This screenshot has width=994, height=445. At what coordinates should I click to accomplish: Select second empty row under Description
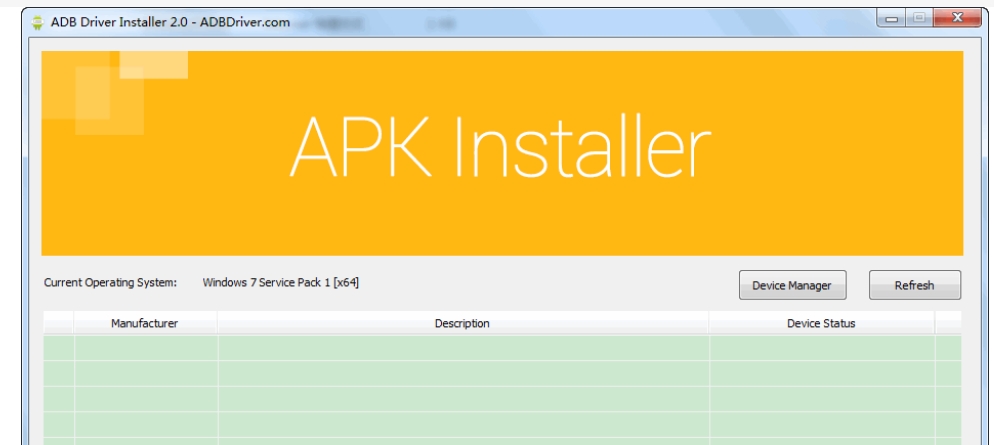pyautogui.click(x=462, y=373)
